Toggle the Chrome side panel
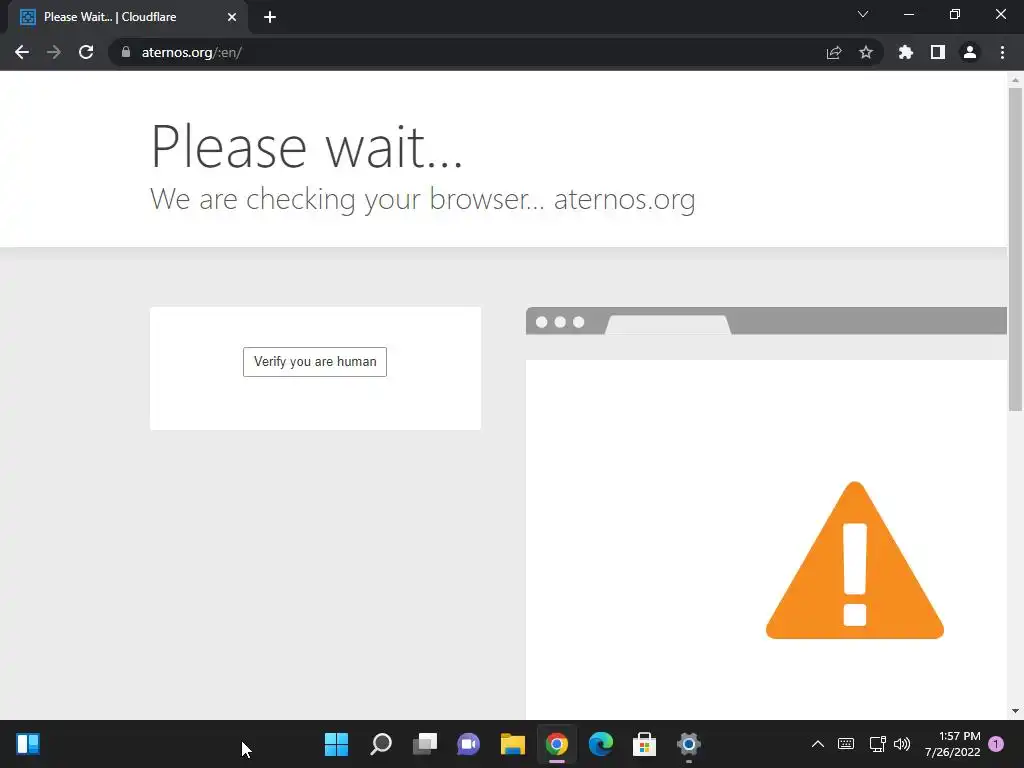 click(938, 52)
